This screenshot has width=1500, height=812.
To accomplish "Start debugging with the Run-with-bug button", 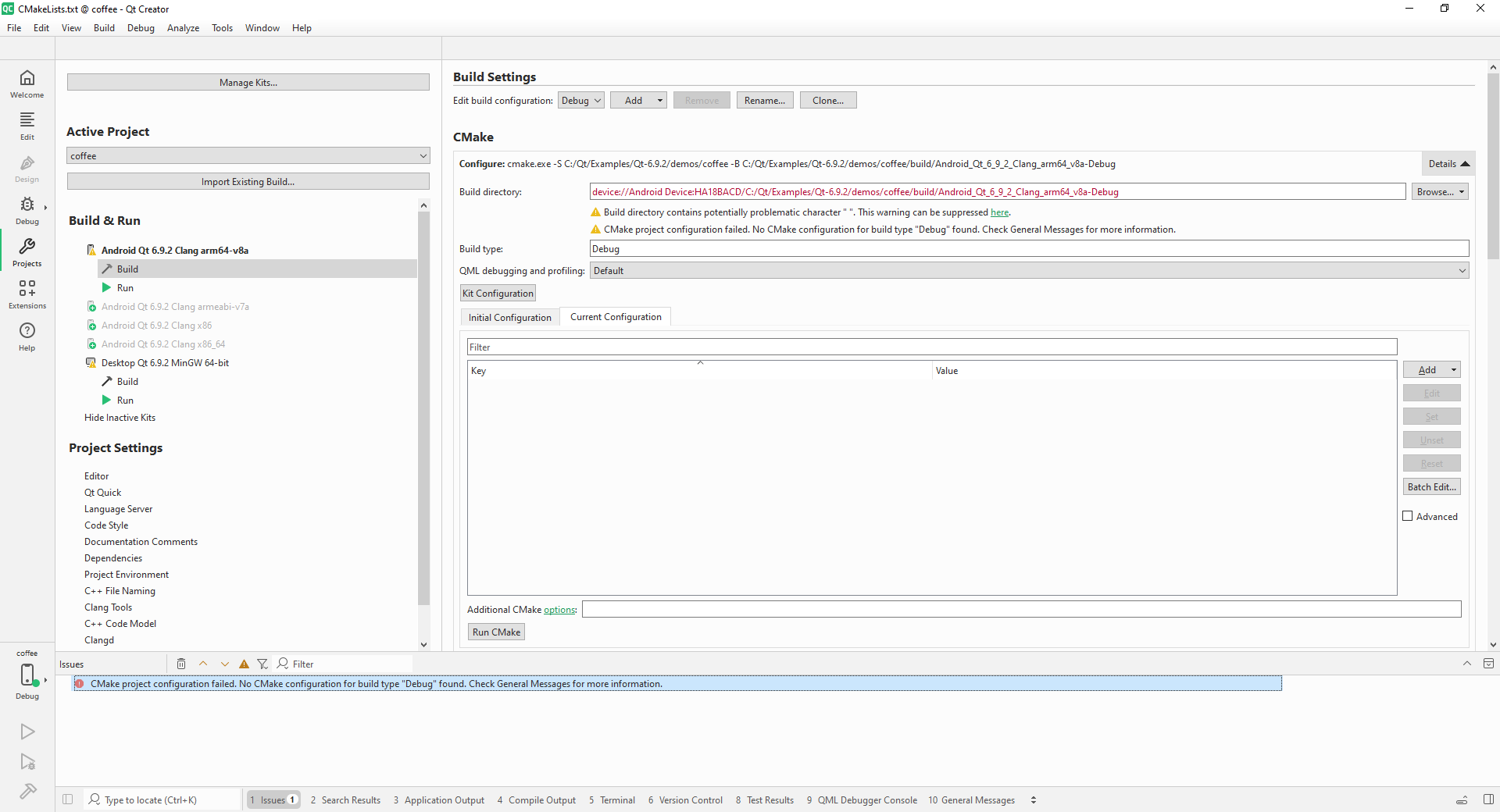I will tap(27, 762).
